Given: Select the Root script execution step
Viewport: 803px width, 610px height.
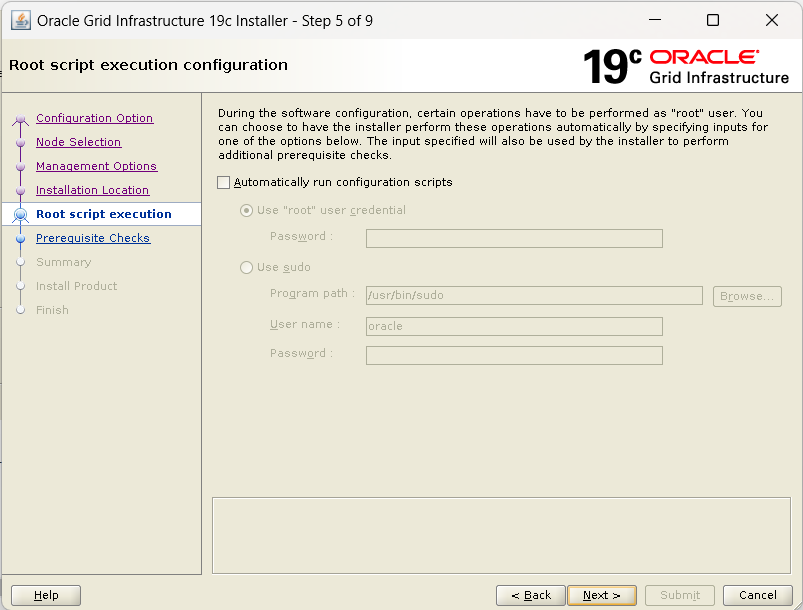Looking at the screenshot, I should click(103, 214).
